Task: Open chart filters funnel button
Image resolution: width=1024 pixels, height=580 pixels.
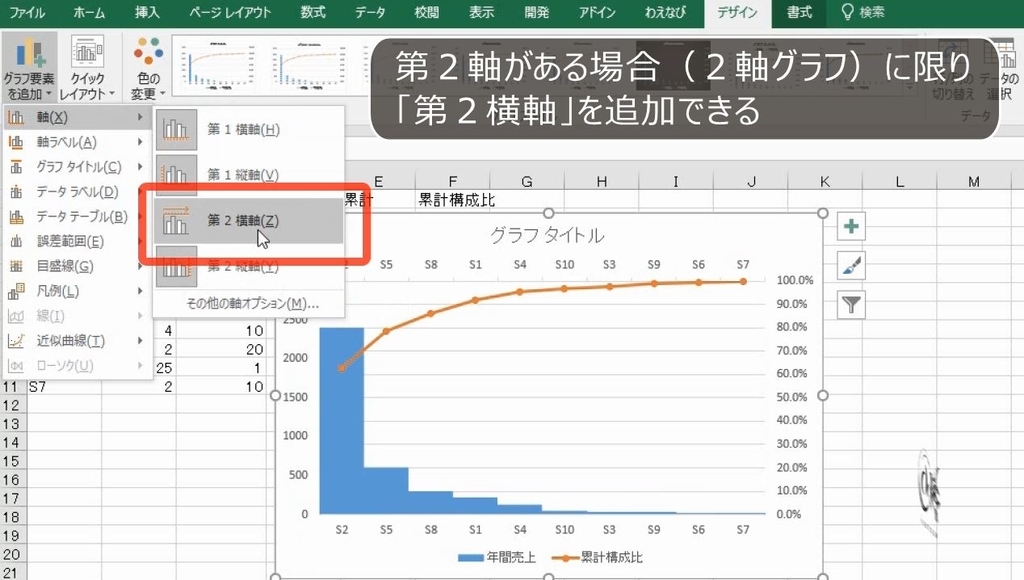Action: coord(851,304)
